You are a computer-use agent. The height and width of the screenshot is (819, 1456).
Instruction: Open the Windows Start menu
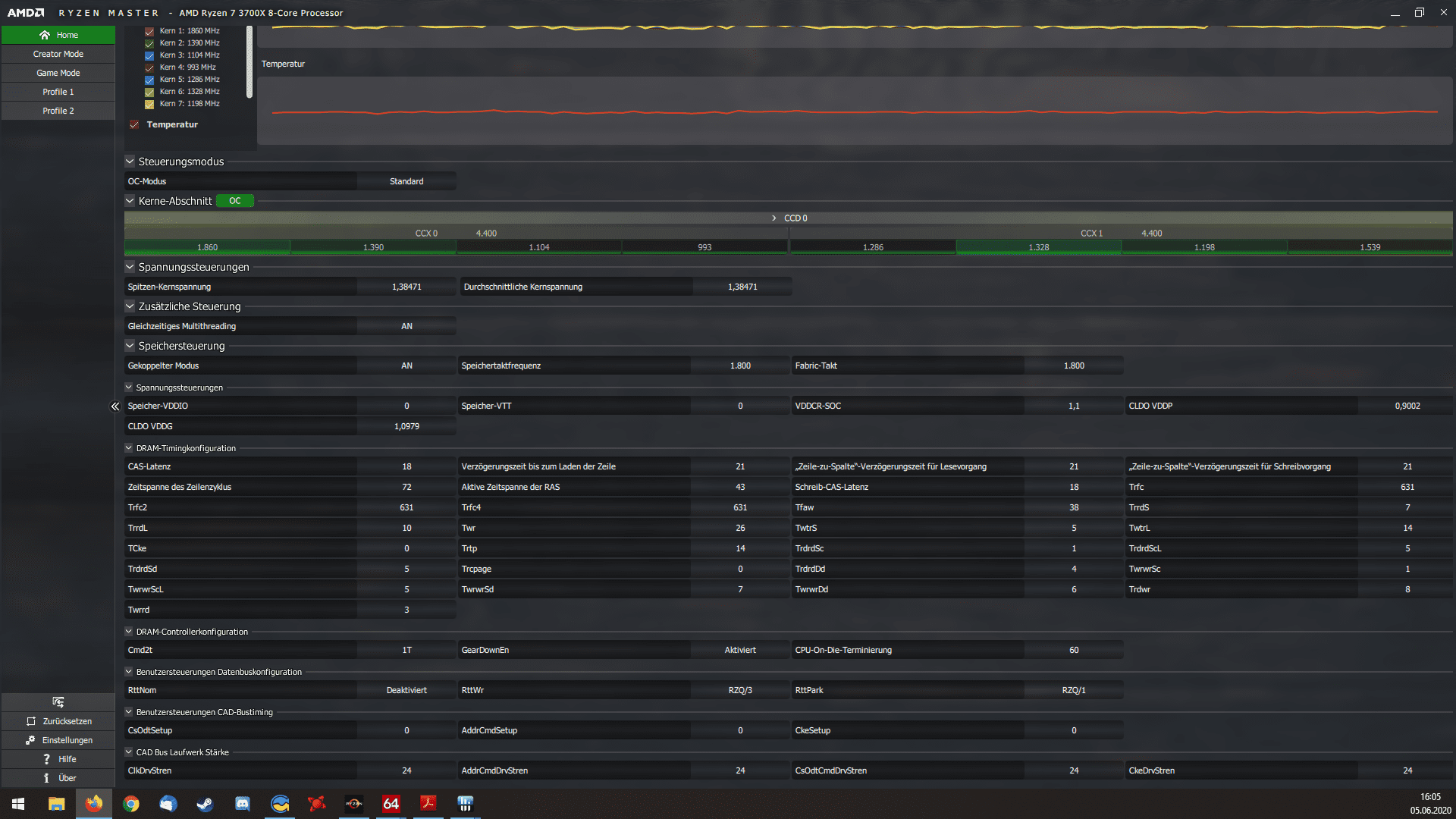pos(18,804)
